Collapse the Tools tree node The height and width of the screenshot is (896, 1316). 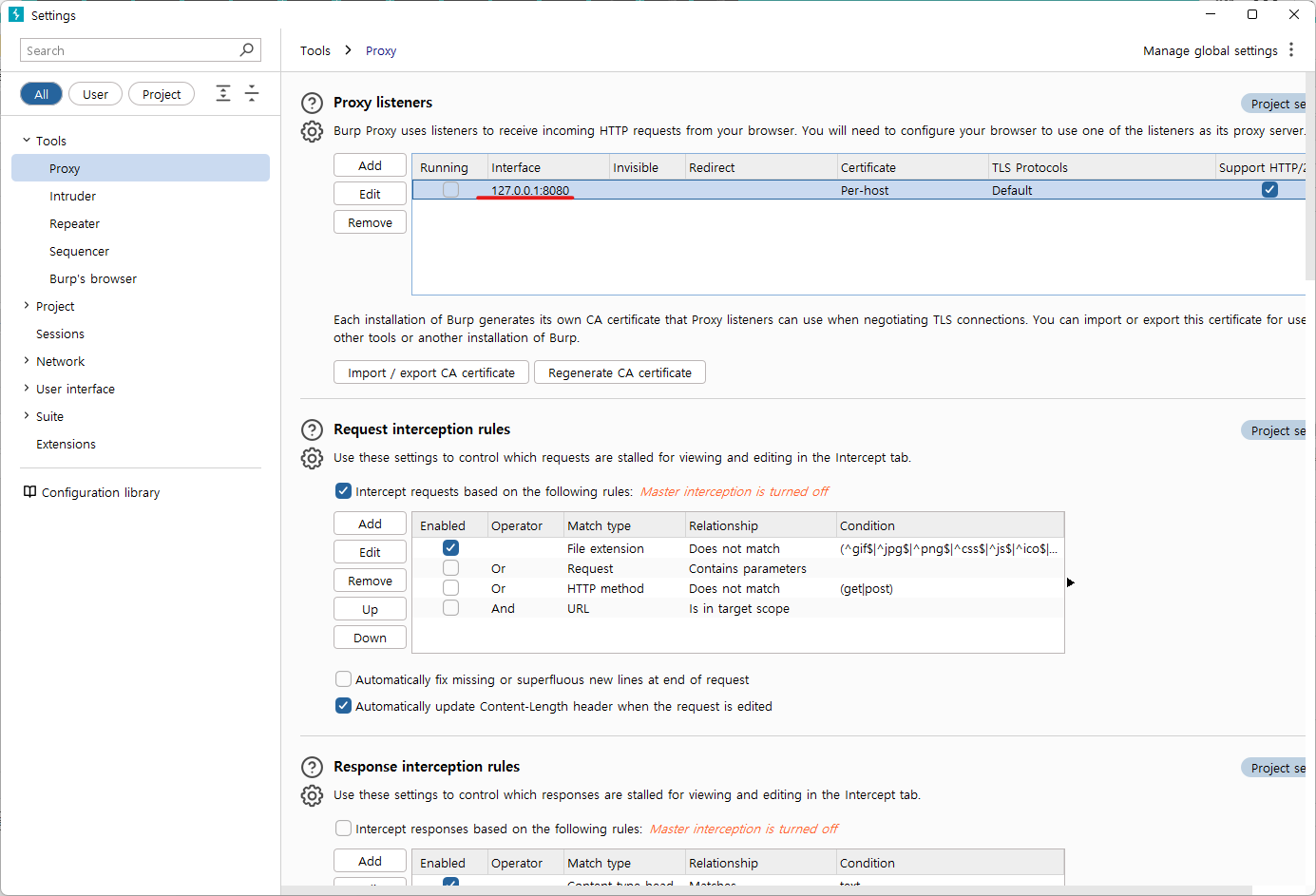27,141
